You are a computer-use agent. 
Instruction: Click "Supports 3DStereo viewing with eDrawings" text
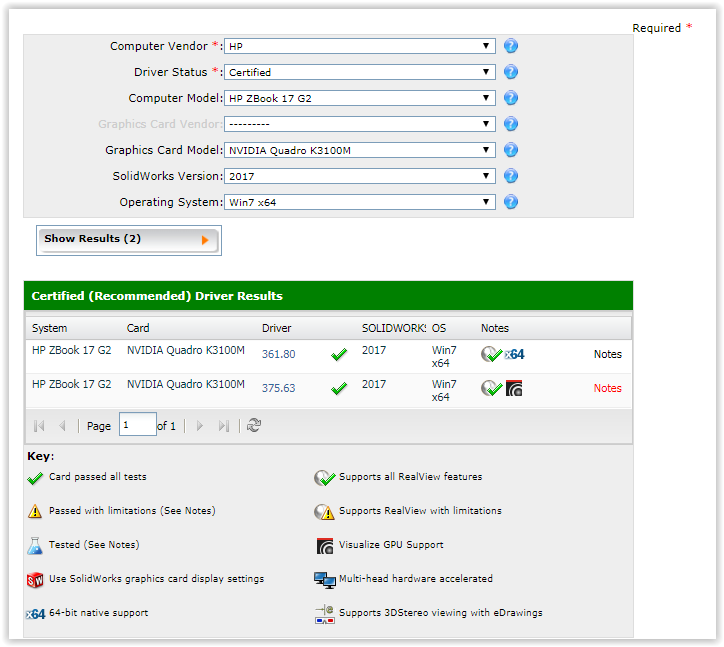click(440, 613)
